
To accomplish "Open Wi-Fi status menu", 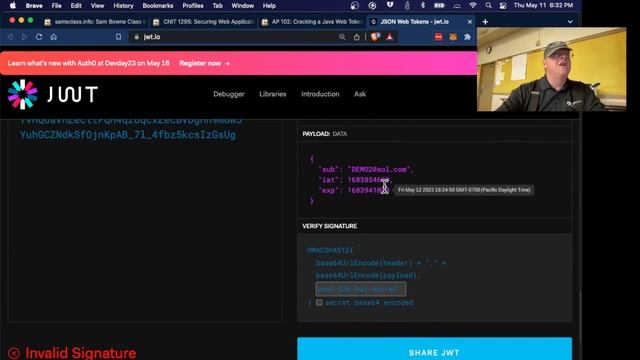I will pos(473,6).
